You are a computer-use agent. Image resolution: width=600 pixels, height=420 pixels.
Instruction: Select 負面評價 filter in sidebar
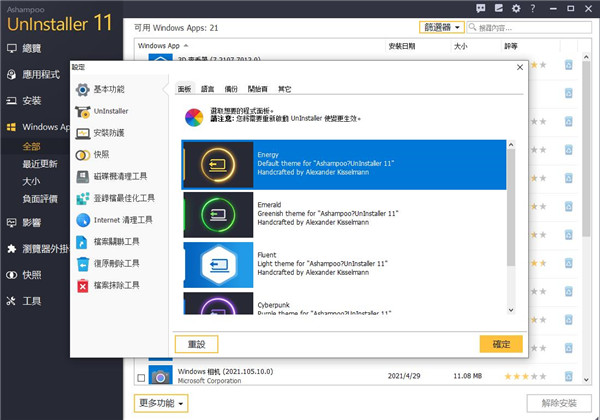[x=40, y=199]
